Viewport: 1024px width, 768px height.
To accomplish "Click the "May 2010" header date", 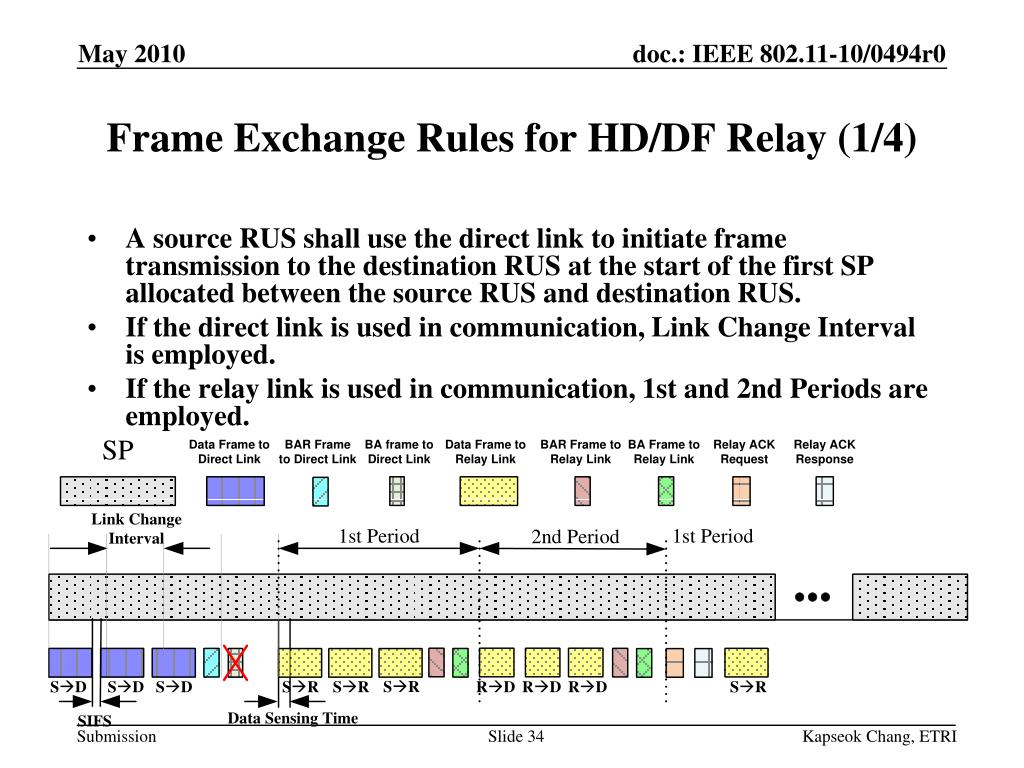I will (132, 54).
